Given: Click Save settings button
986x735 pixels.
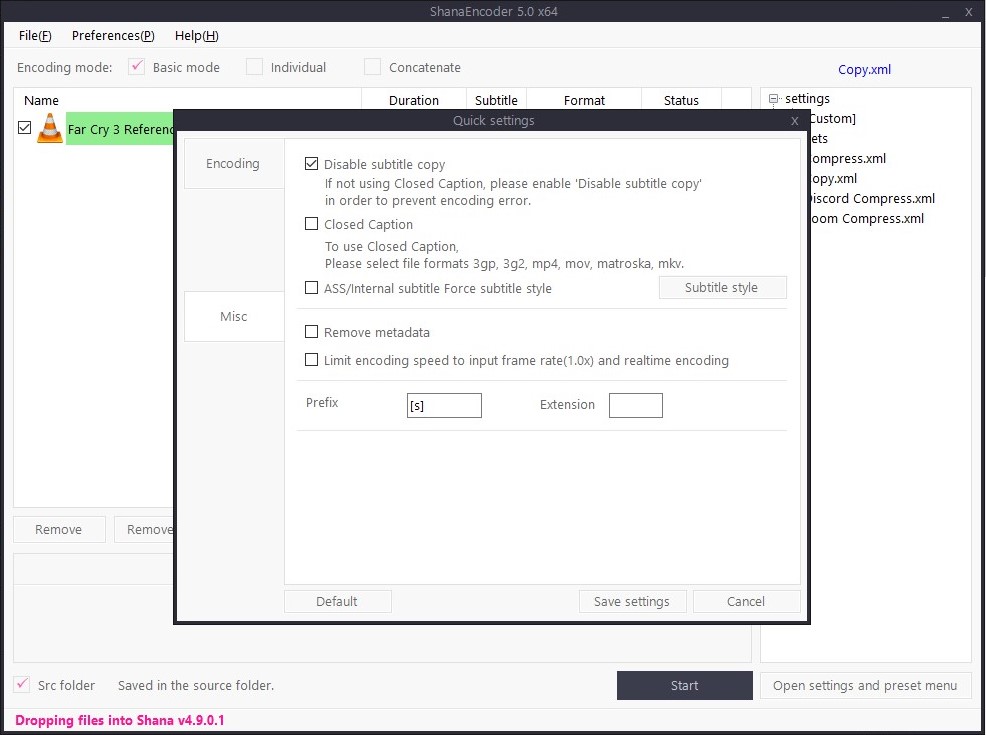Looking at the screenshot, I should (632, 602).
